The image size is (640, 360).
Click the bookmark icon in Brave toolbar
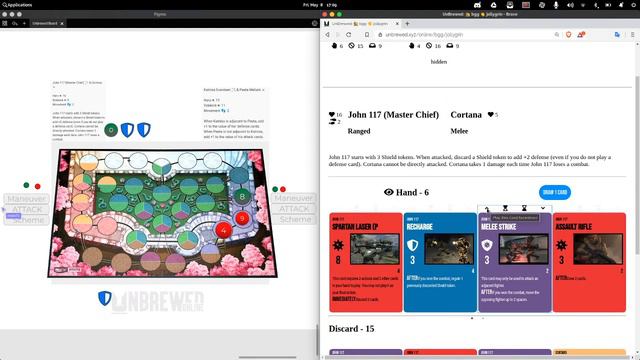367,35
